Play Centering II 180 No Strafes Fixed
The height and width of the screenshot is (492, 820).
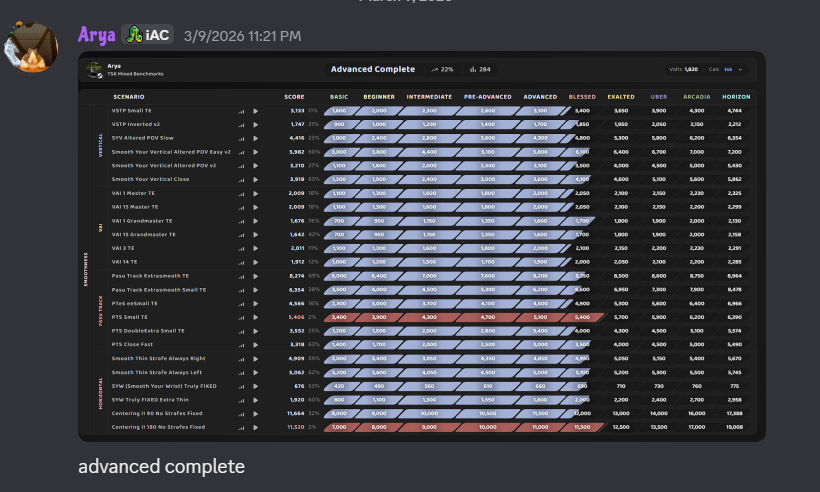[x=256, y=427]
